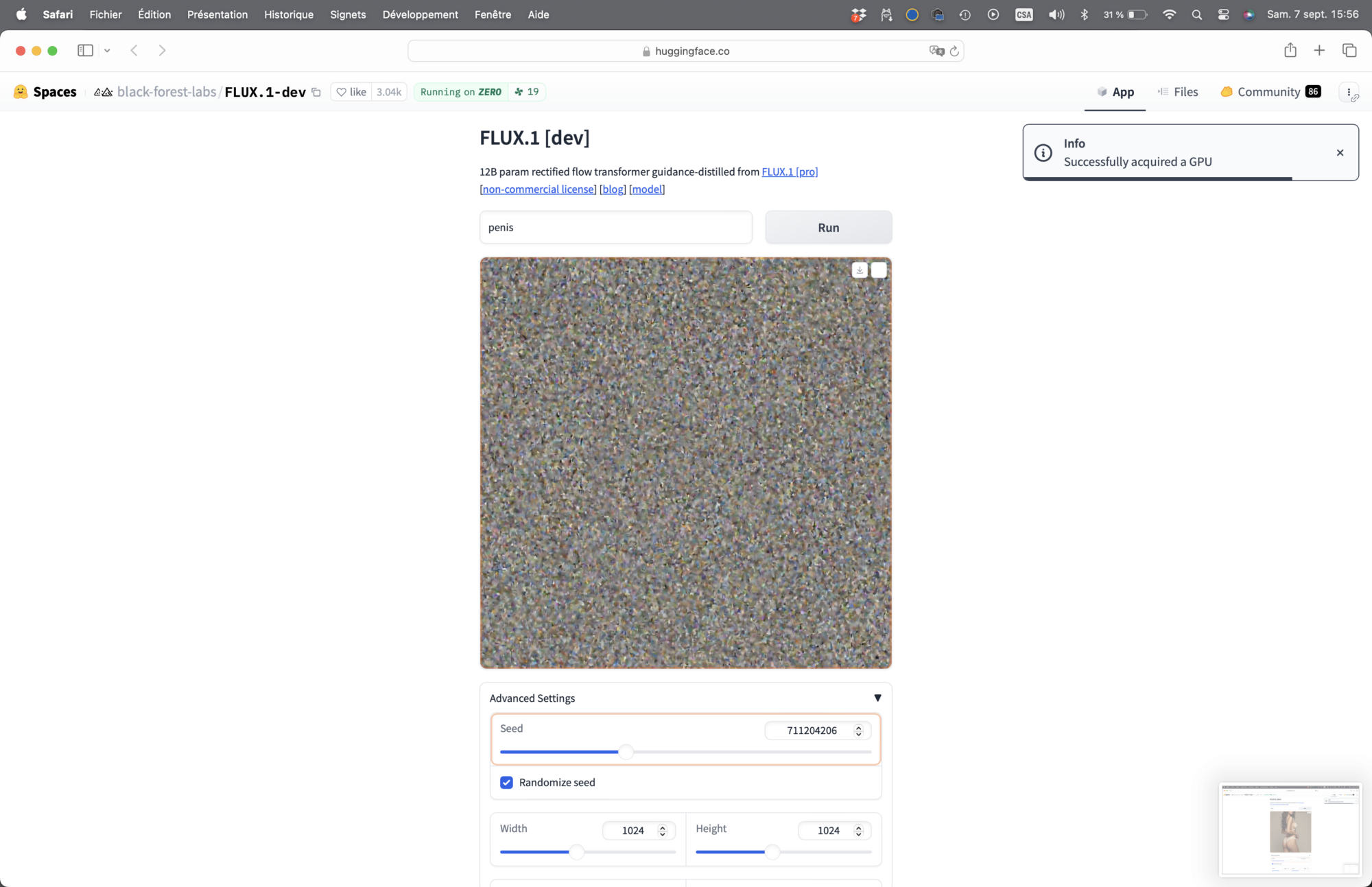Click the Width slider track

[x=617, y=852]
